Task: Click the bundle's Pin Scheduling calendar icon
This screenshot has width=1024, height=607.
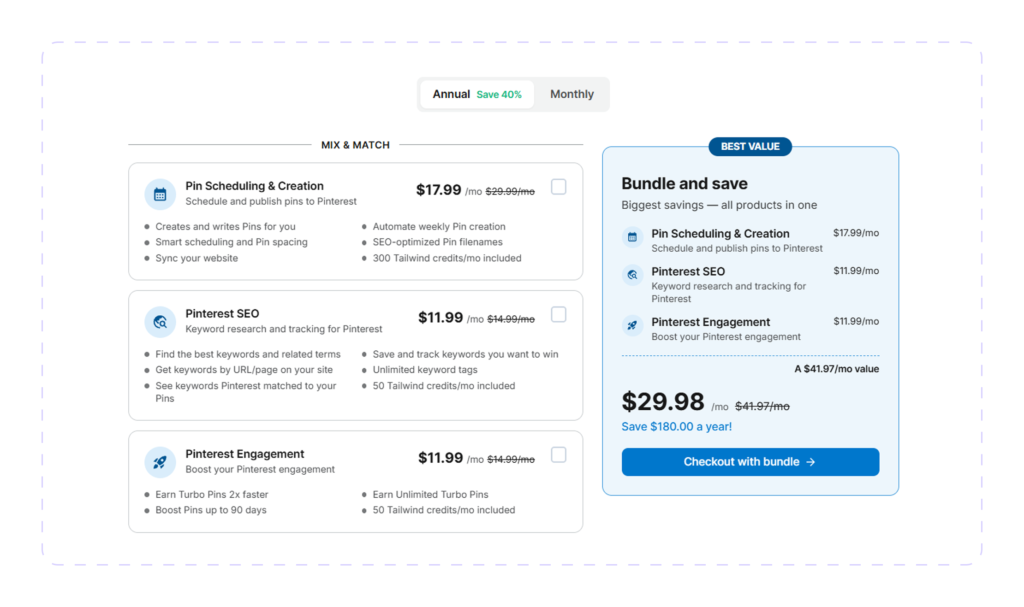Action: (x=632, y=237)
